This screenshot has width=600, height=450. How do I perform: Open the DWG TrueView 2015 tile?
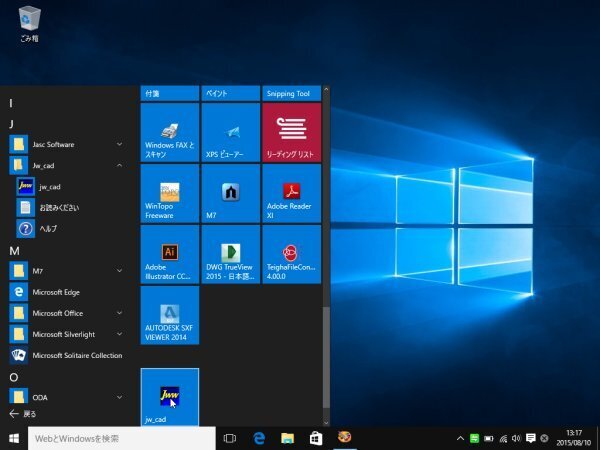click(x=231, y=254)
